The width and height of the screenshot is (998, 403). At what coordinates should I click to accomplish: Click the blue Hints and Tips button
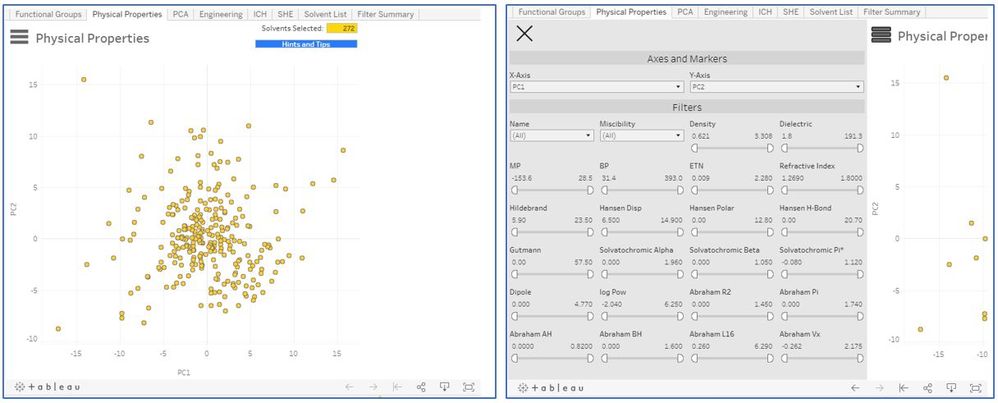307,44
